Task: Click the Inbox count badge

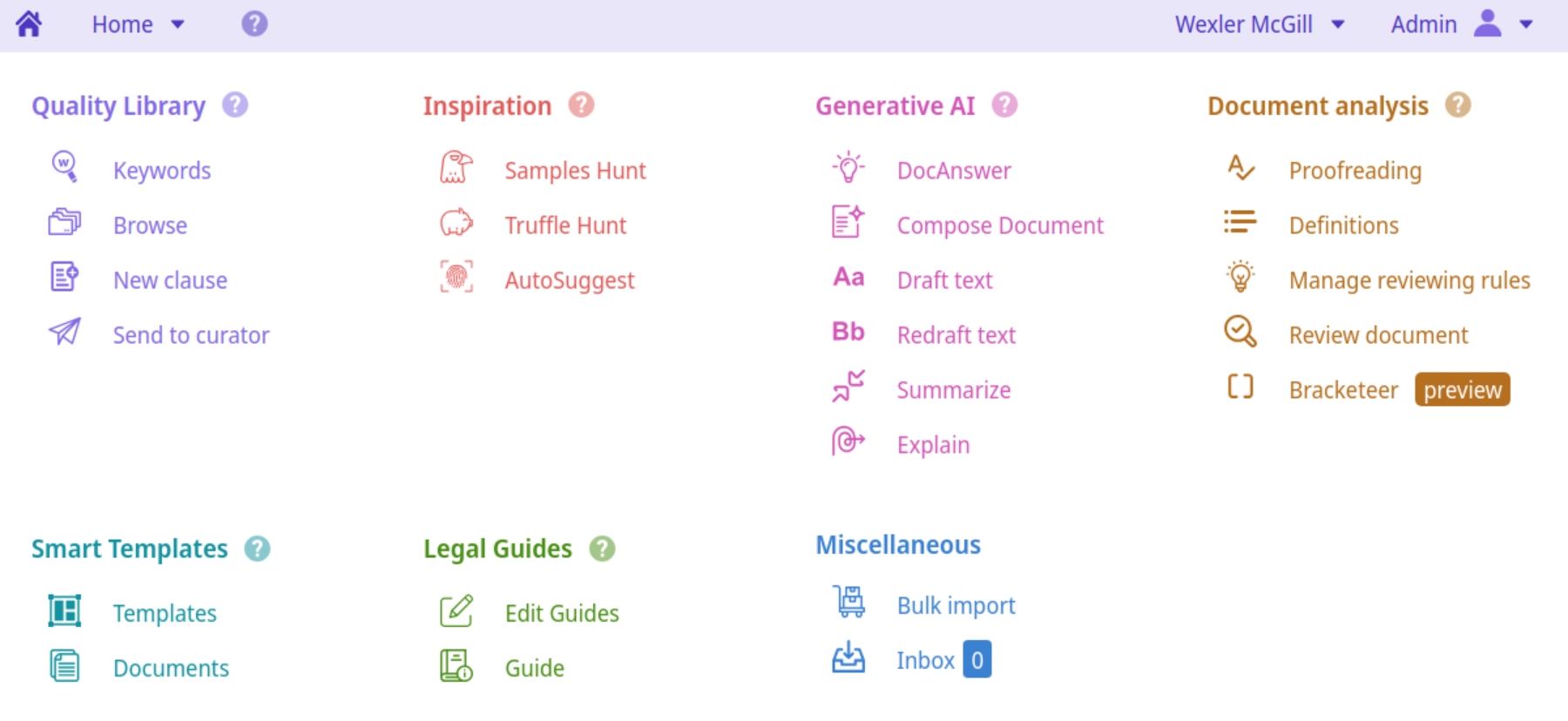Action: tap(977, 660)
